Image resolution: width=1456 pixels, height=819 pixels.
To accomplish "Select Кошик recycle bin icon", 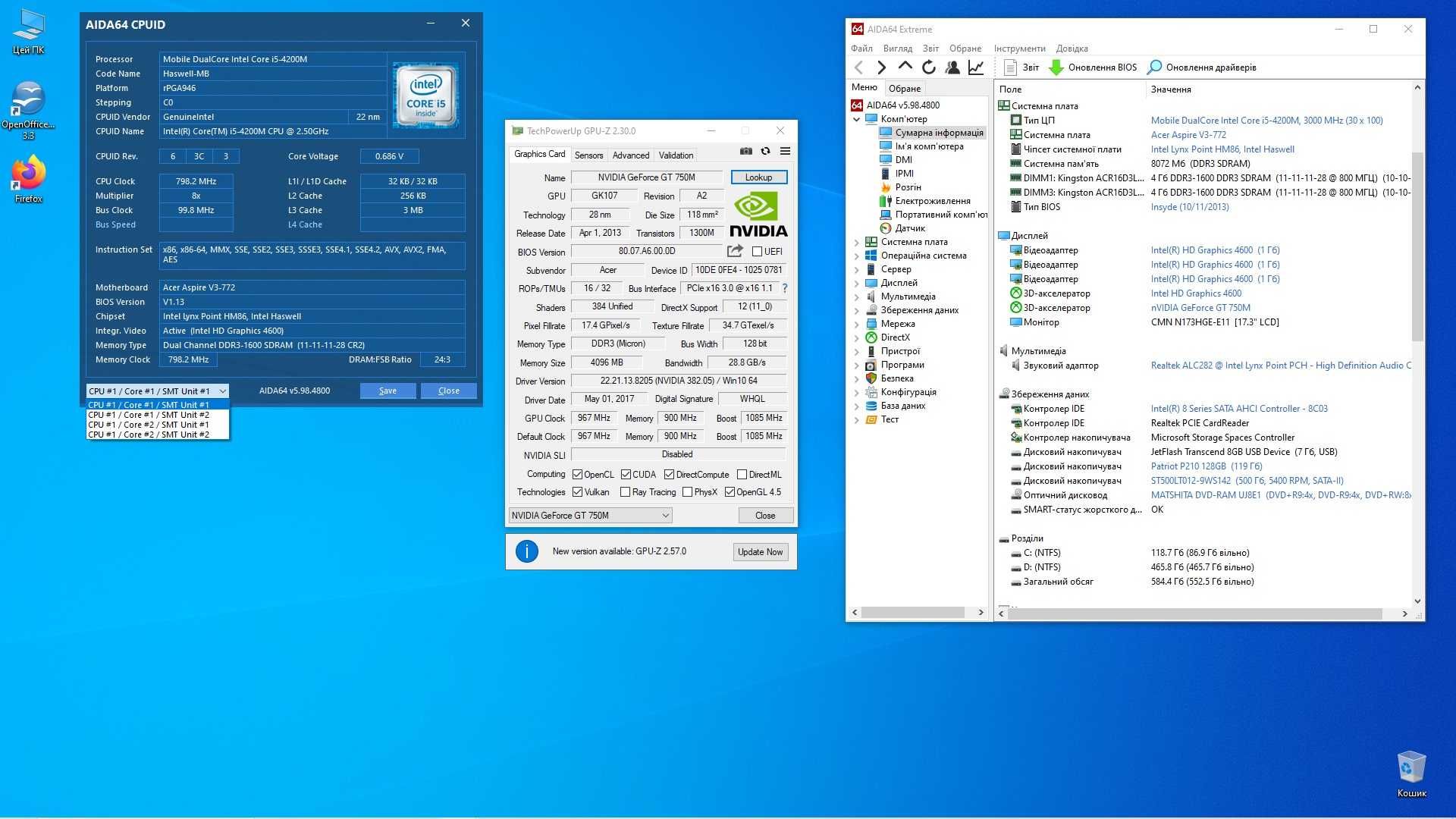I will pos(1411,774).
